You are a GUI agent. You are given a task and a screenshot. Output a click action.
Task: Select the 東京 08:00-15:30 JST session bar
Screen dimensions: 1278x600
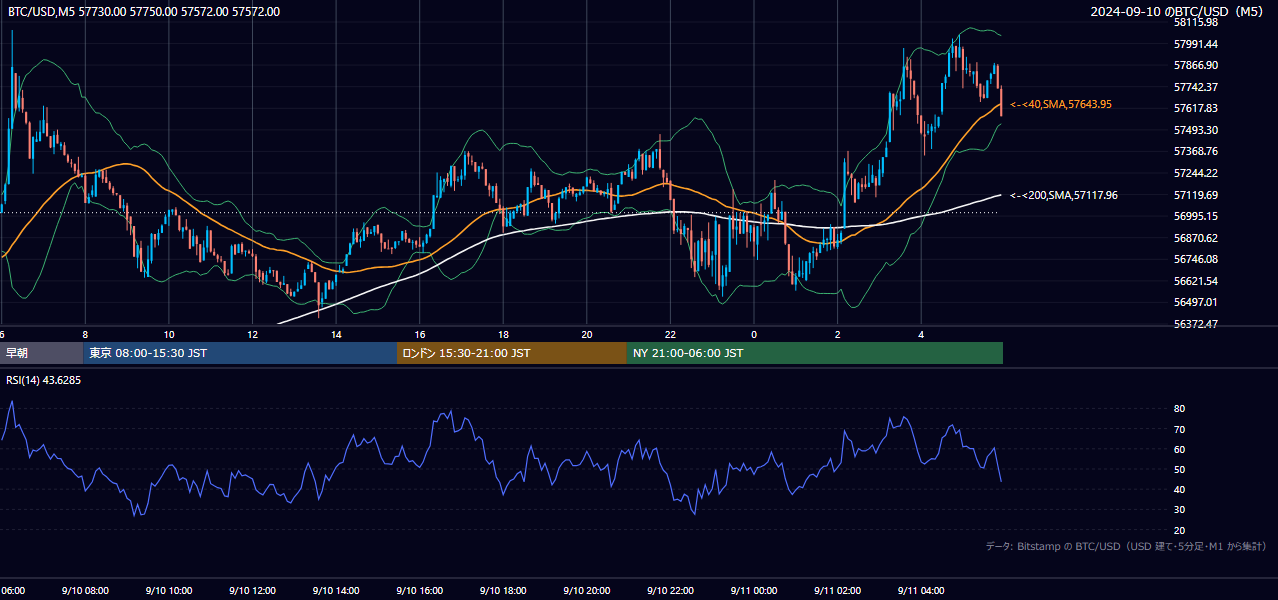pos(240,353)
